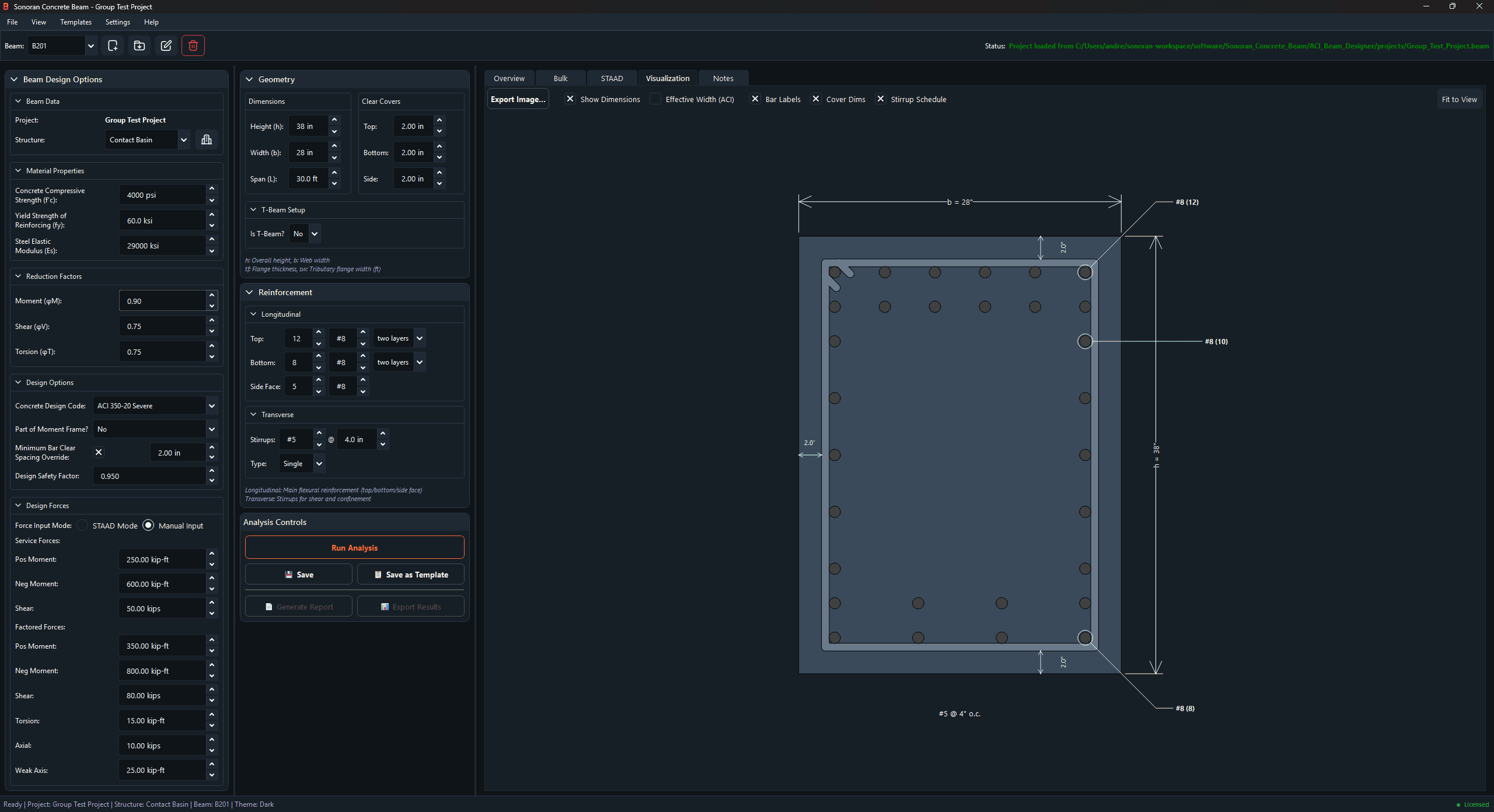Open the save-to-folder beam icon

tap(139, 45)
